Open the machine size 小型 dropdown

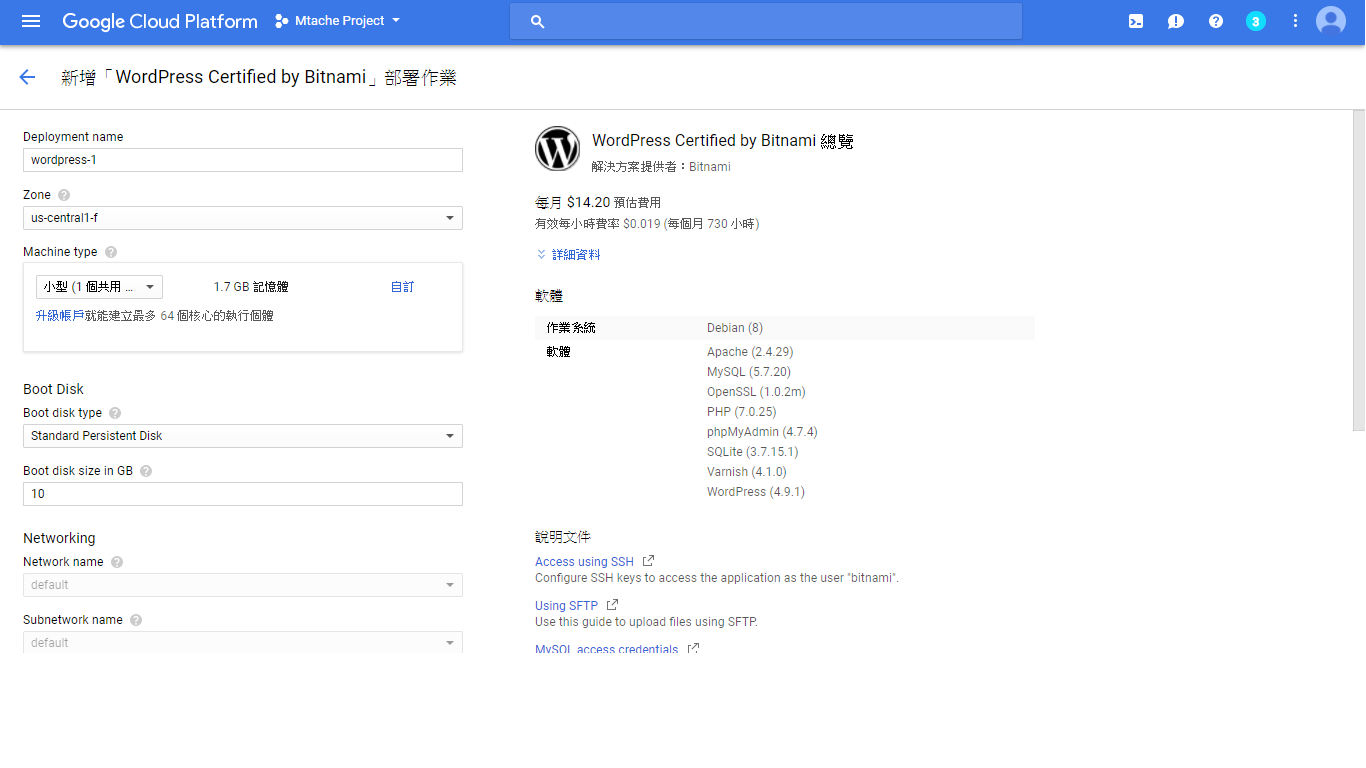tap(99, 287)
